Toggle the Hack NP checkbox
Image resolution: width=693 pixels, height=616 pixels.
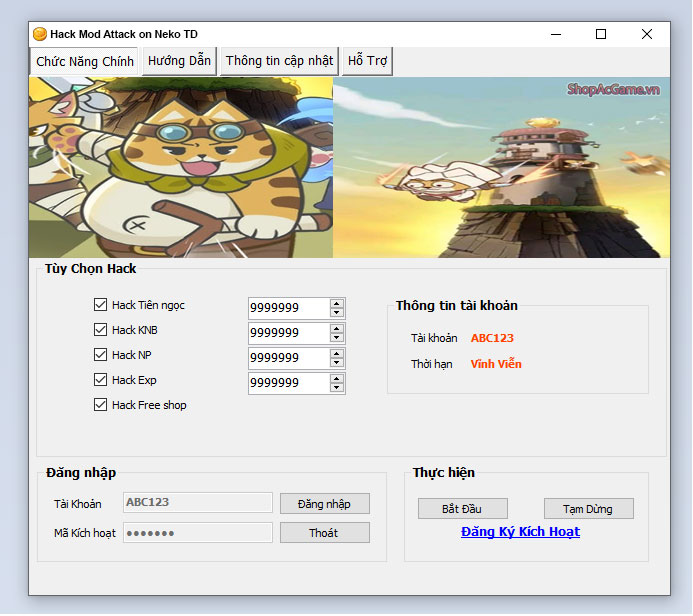tap(100, 354)
